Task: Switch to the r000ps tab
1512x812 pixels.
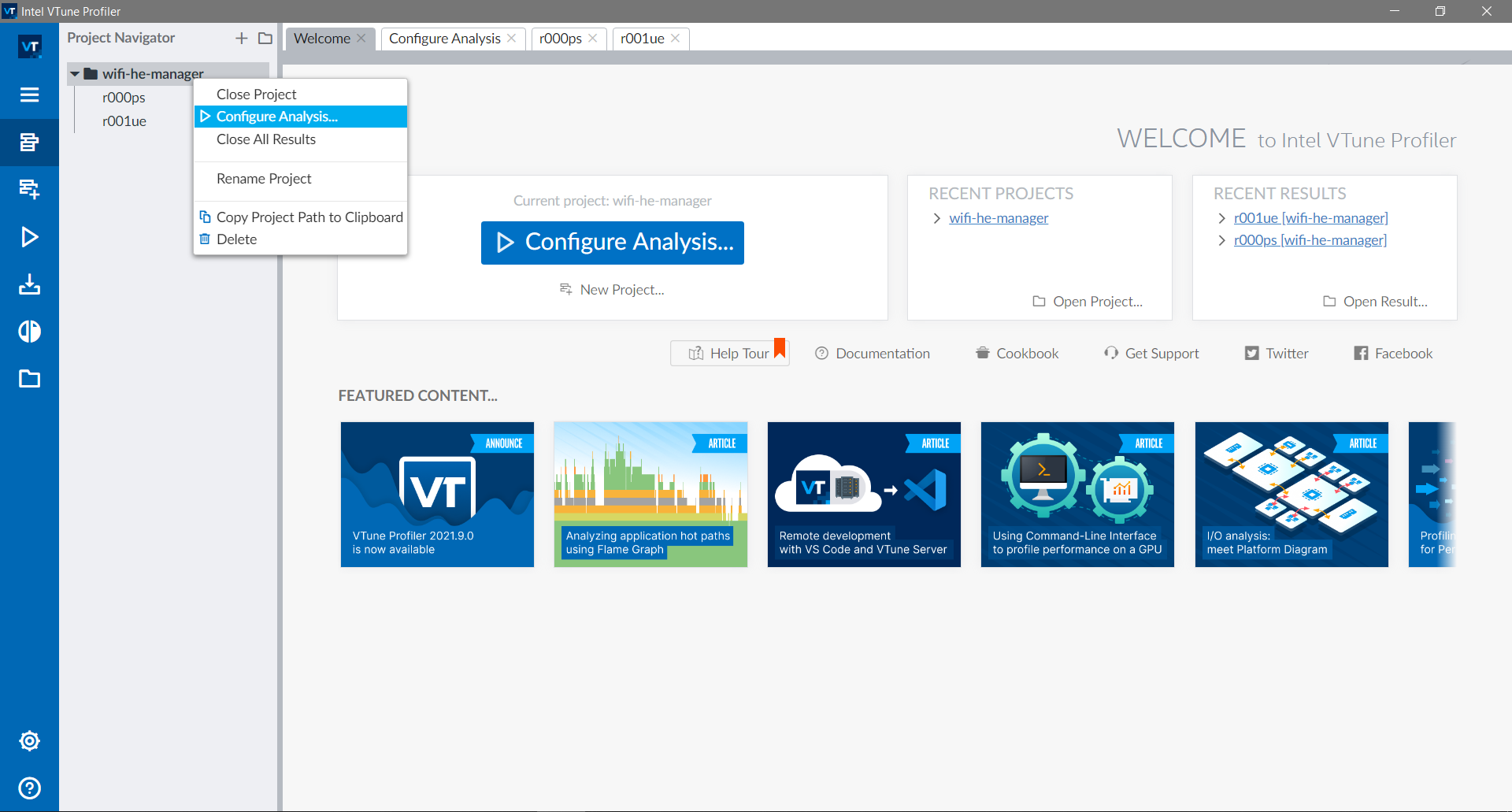Action: pos(560,39)
